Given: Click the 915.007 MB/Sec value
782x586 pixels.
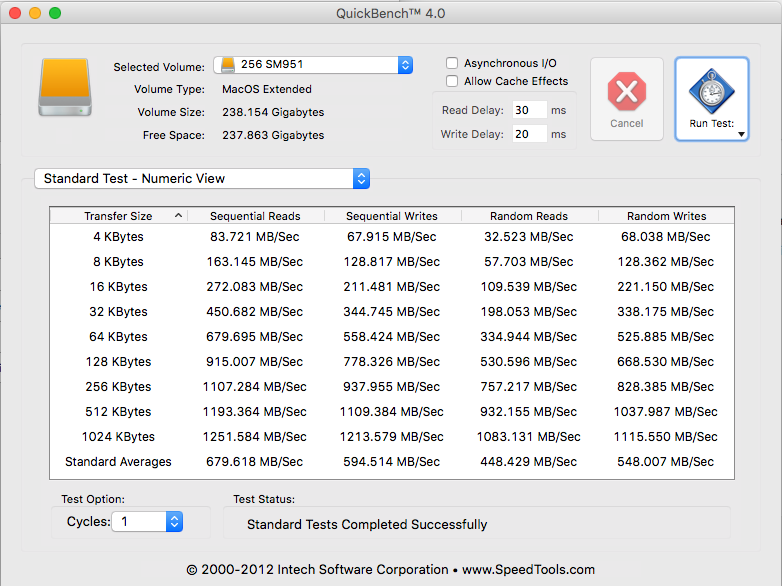Looking at the screenshot, I should tap(255, 362).
